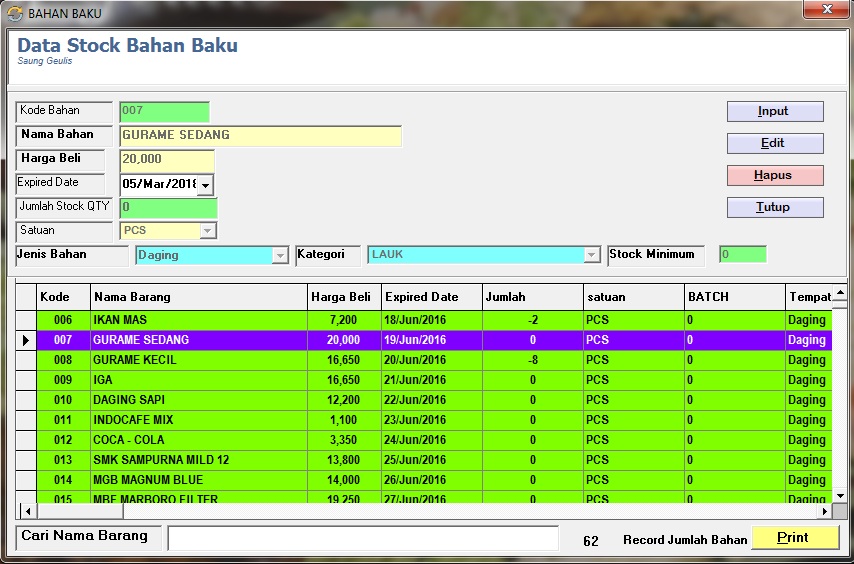Click the -2 Jumlah cell
The image size is (854, 564).
pos(533,321)
